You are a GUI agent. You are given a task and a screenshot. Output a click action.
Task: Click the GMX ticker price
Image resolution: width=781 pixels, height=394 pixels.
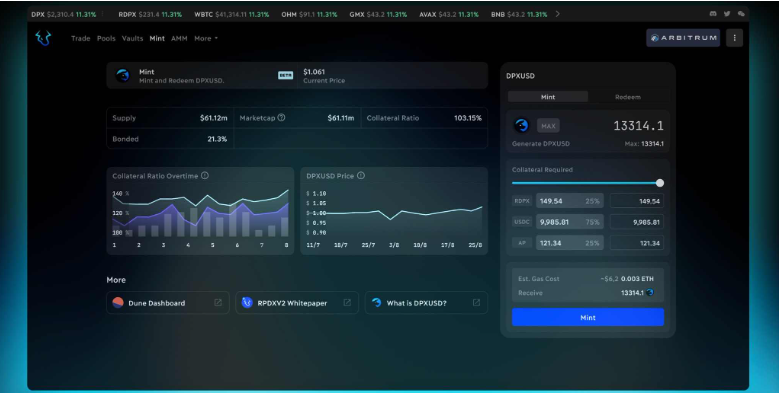(376, 14)
